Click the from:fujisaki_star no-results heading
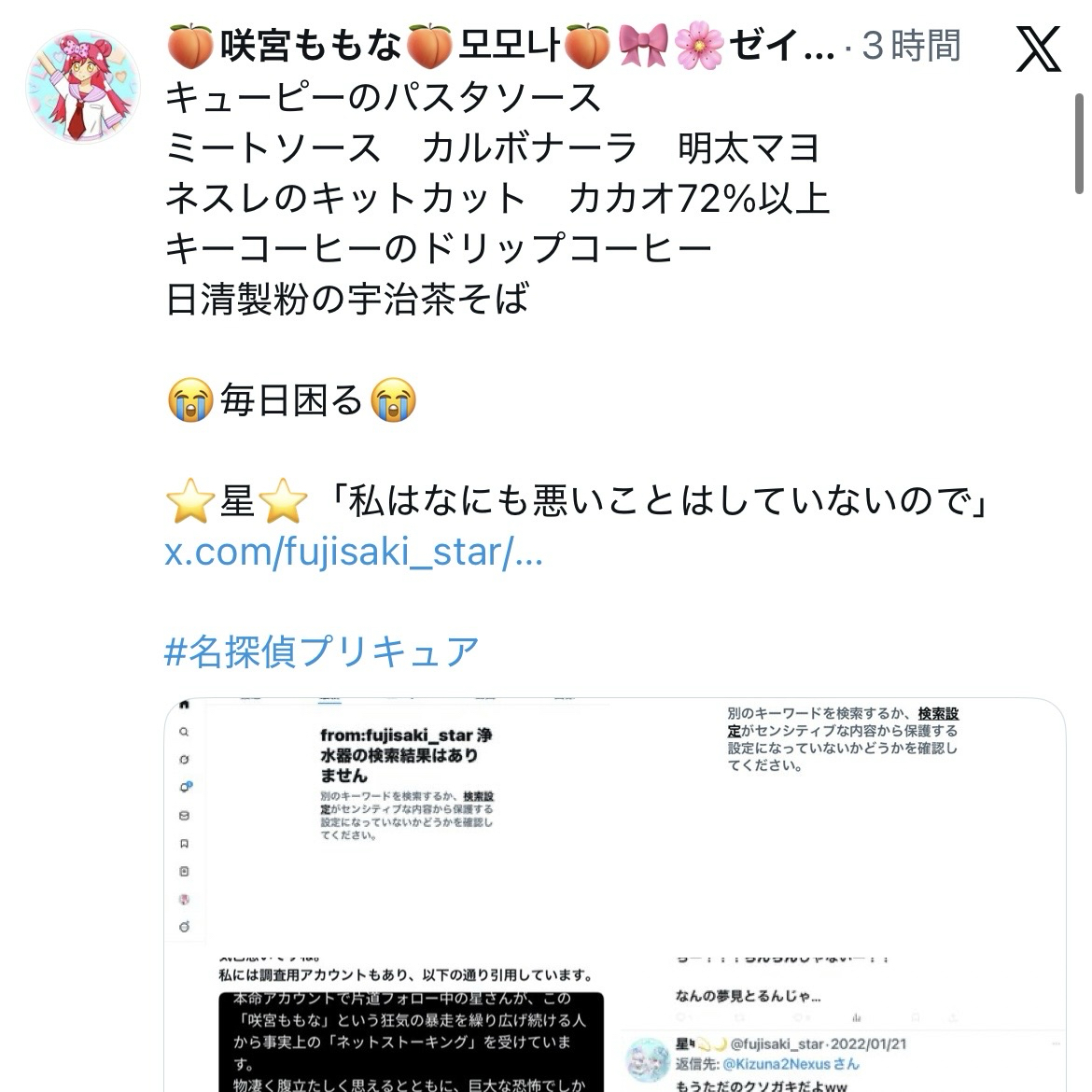1092x1092 pixels. tap(406, 755)
